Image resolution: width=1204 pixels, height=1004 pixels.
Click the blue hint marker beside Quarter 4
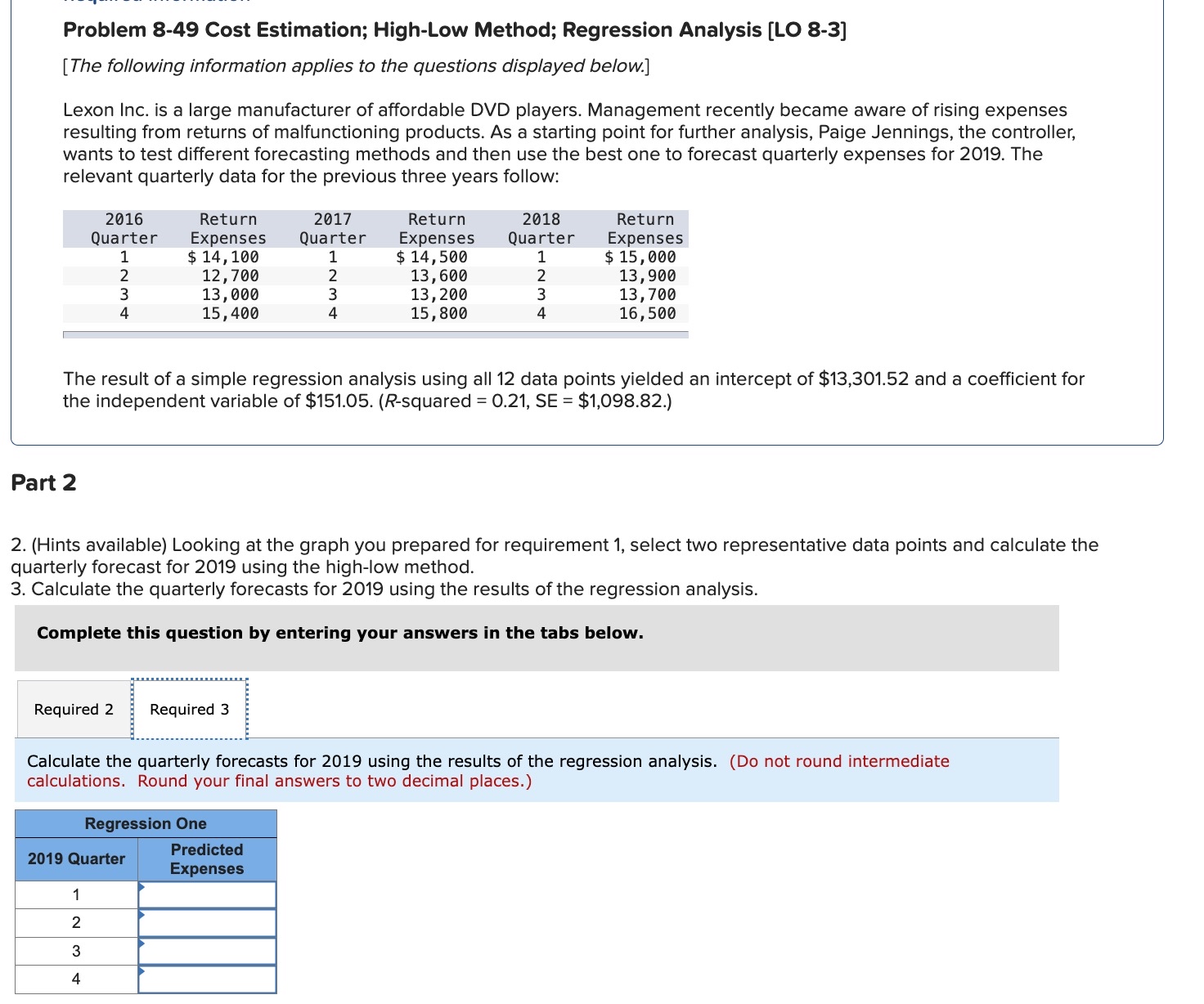[x=142, y=972]
